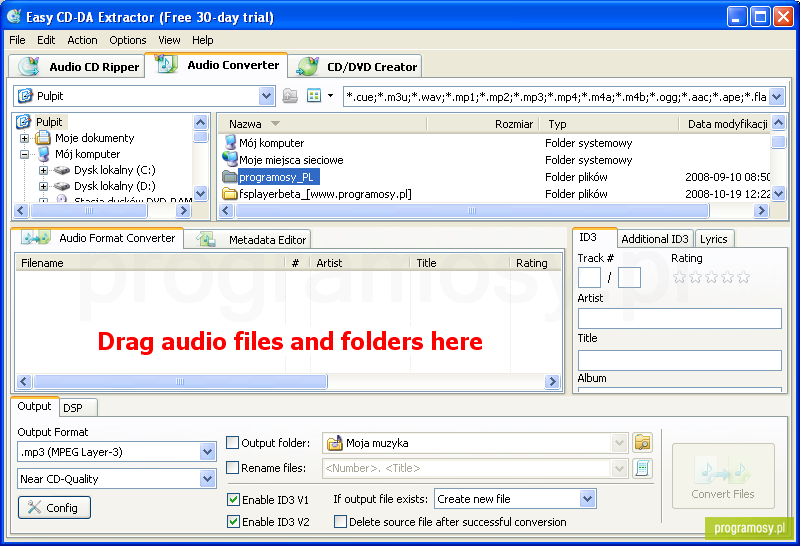This screenshot has width=800, height=546.
Task: Click the track total field after slash
Action: 629,278
